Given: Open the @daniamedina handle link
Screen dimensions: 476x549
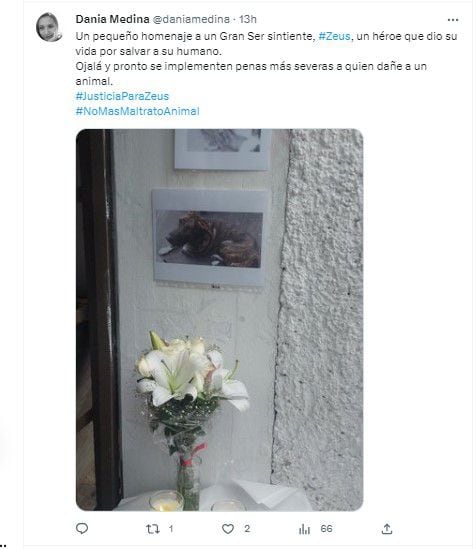Looking at the screenshot, I should coord(191,19).
